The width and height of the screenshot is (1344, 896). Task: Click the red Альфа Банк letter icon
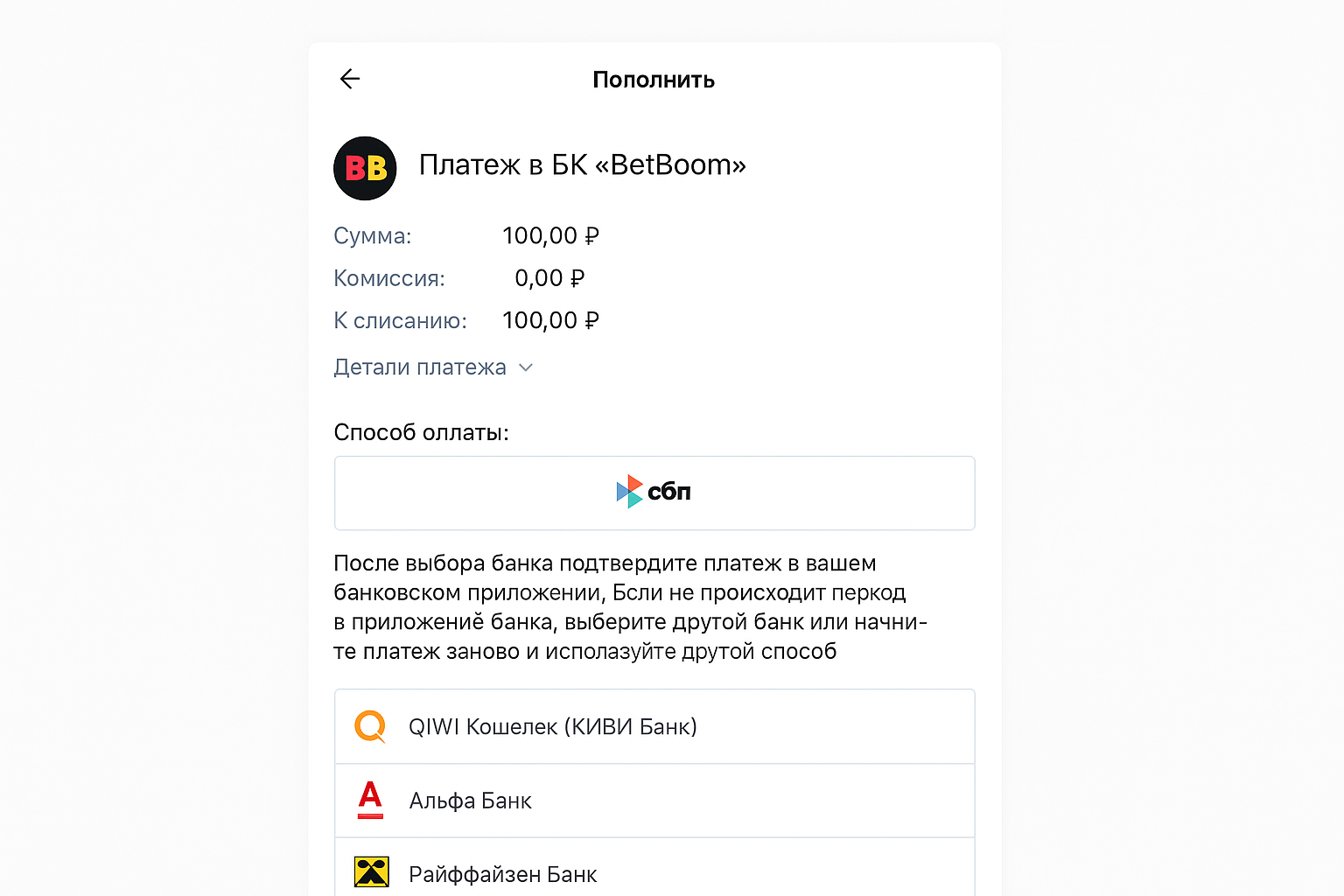[x=371, y=800]
